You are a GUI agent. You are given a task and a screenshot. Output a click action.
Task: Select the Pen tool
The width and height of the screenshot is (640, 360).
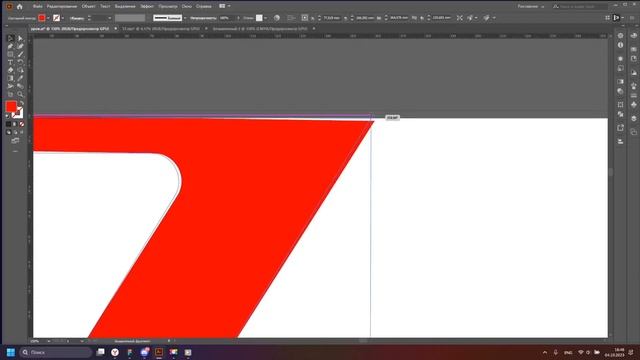11,47
